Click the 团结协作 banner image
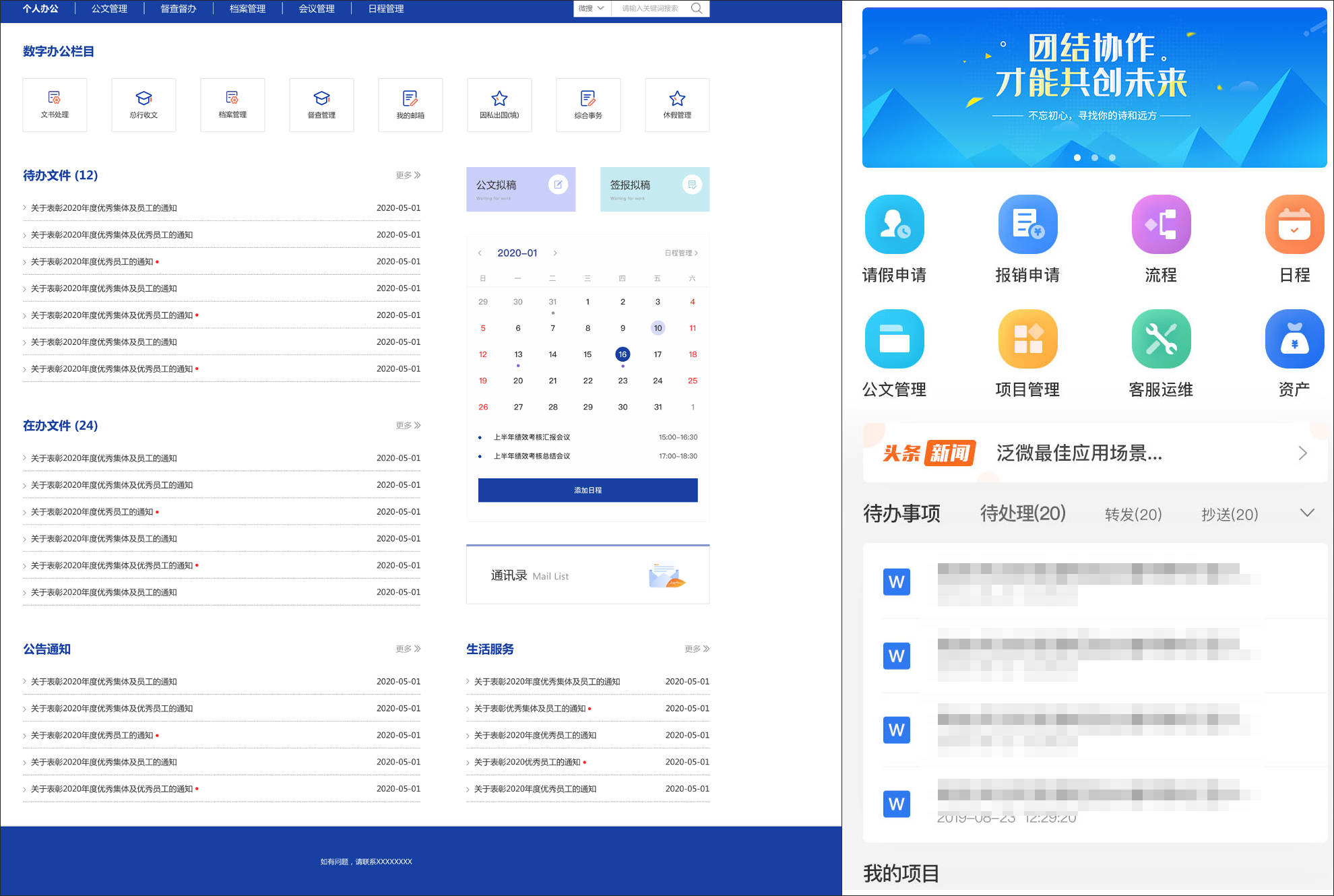The height and width of the screenshot is (896, 1334). [x=1095, y=88]
